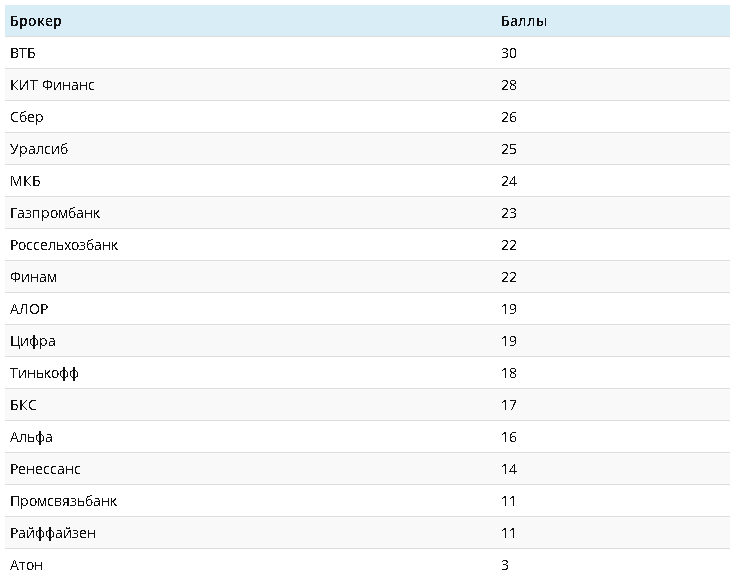This screenshot has height=584, width=734.
Task: Click the Газпромбанк broker cell
Action: pyautogui.click(x=55, y=213)
